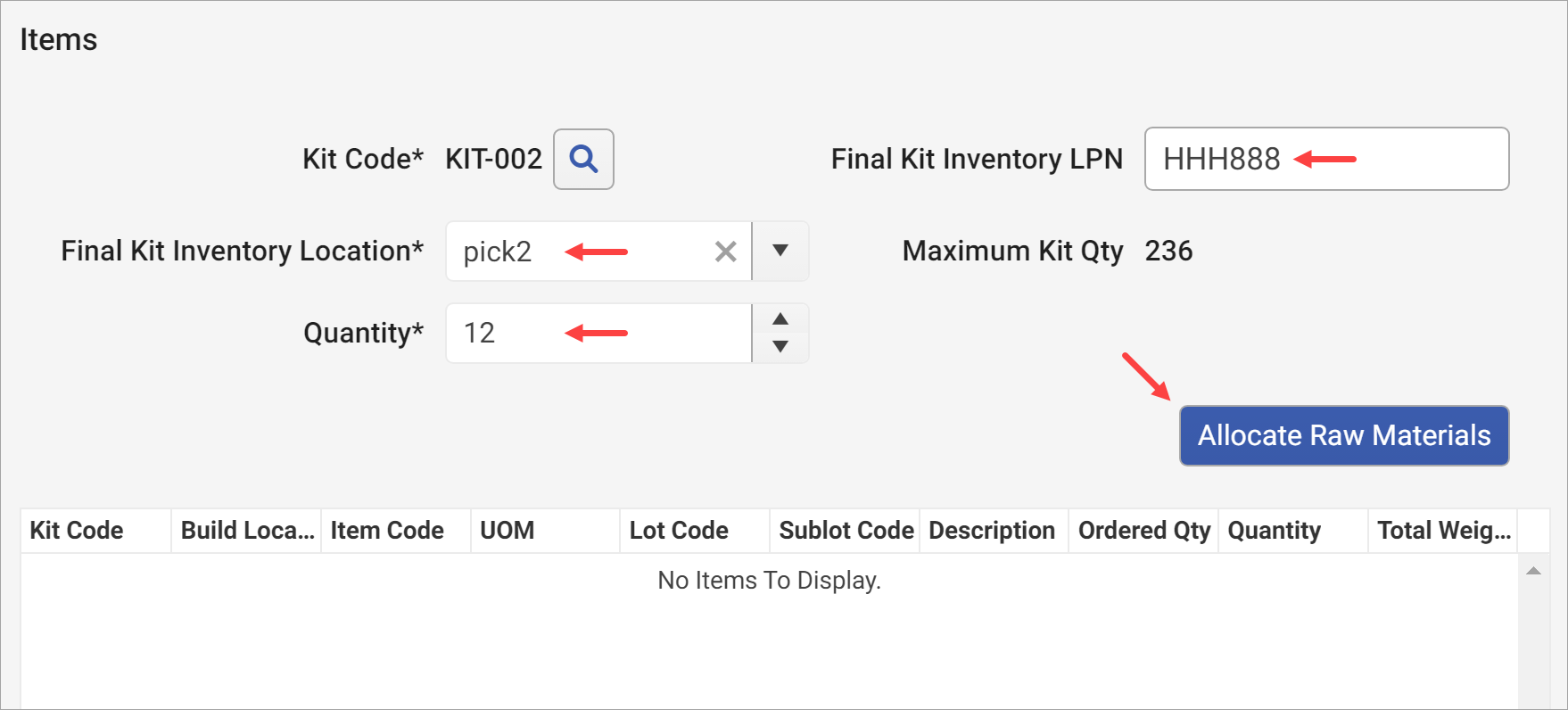Sort the grid by Item Code
The width and height of the screenshot is (1568, 710).
(385, 531)
